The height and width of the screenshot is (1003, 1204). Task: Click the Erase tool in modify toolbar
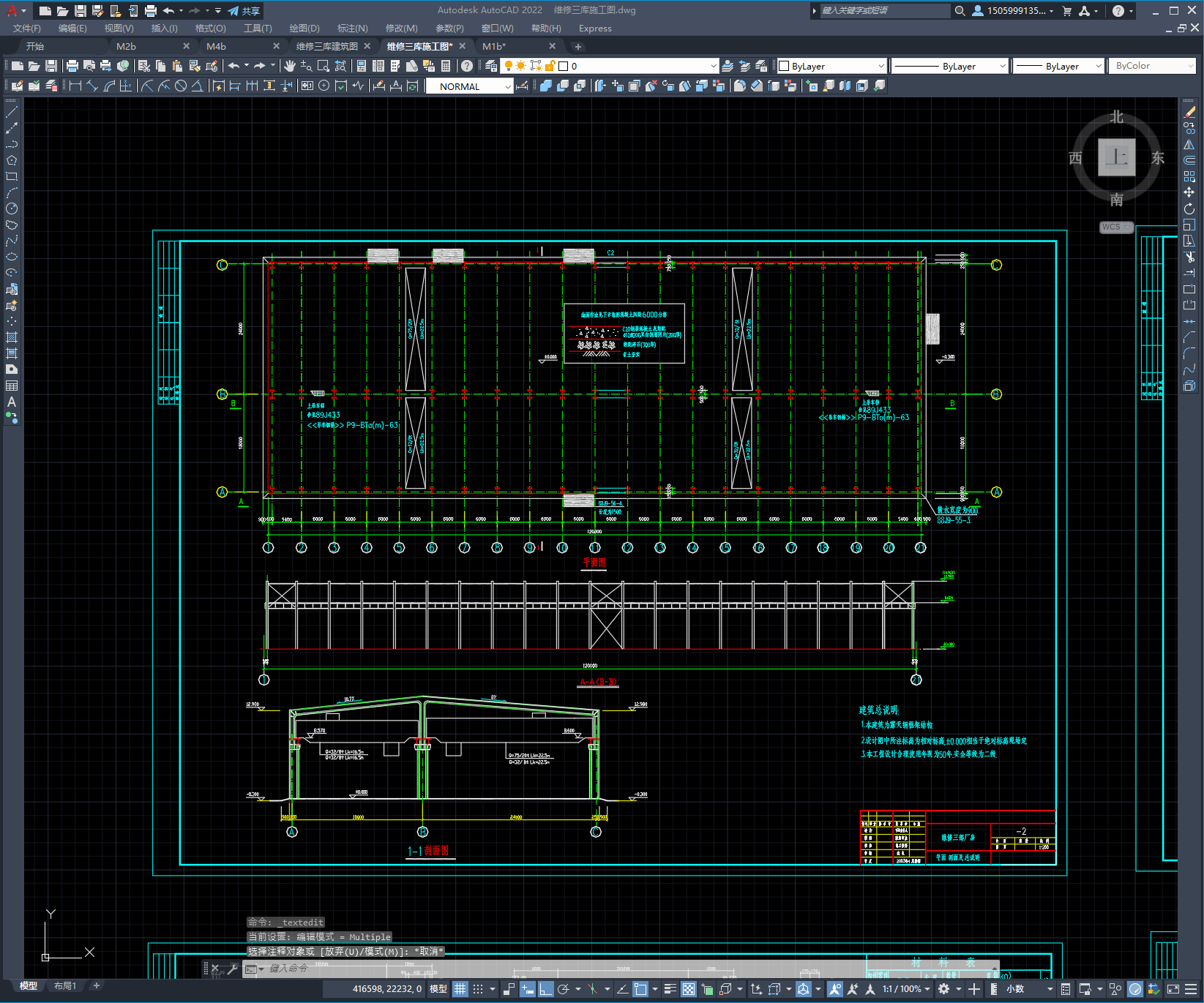[1189, 112]
